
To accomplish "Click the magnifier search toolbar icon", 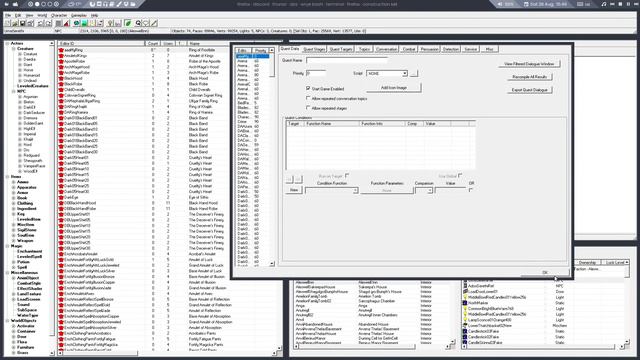I will coord(138,23).
